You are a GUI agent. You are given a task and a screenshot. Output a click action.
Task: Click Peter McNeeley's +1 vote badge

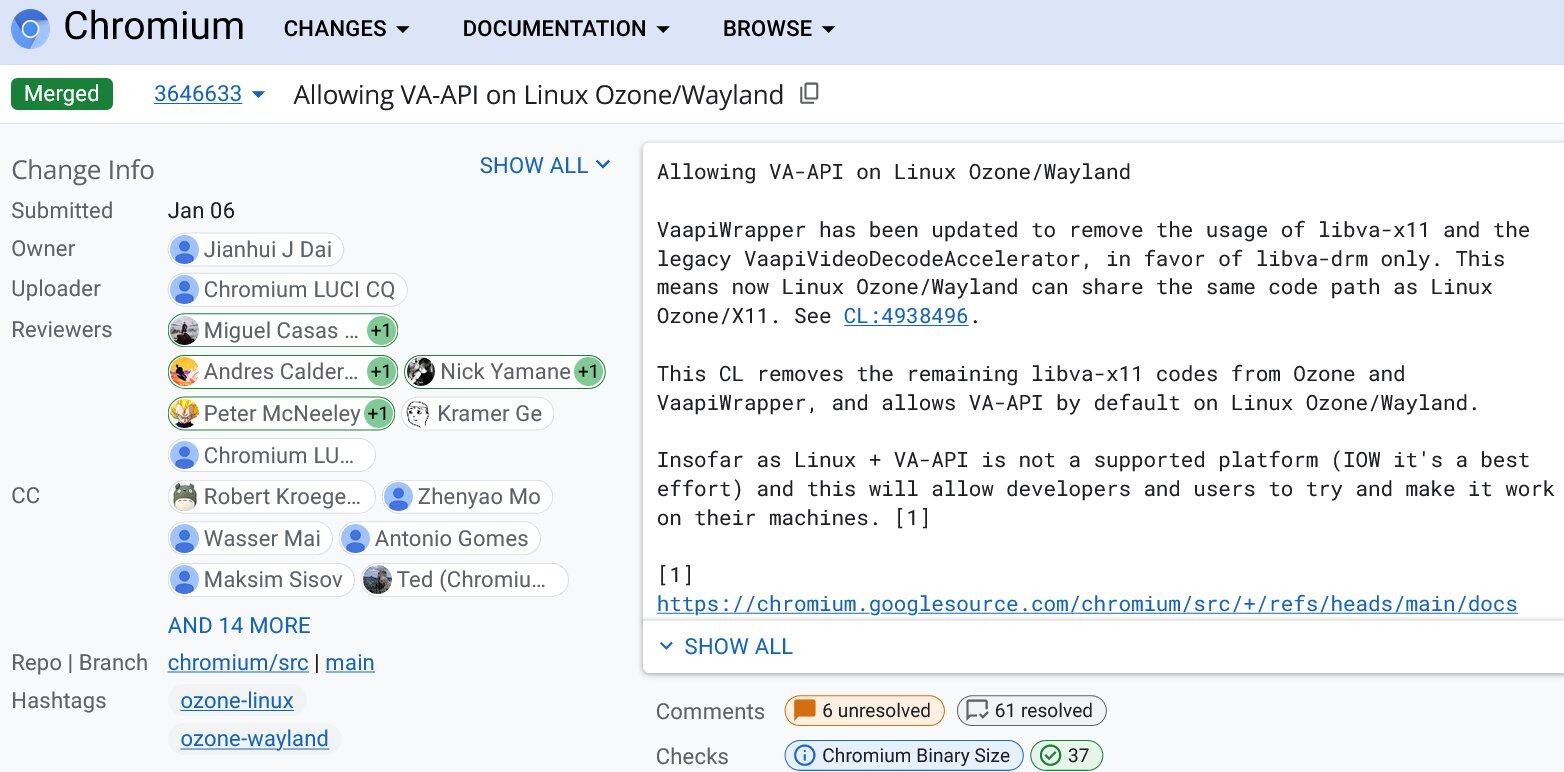(377, 413)
